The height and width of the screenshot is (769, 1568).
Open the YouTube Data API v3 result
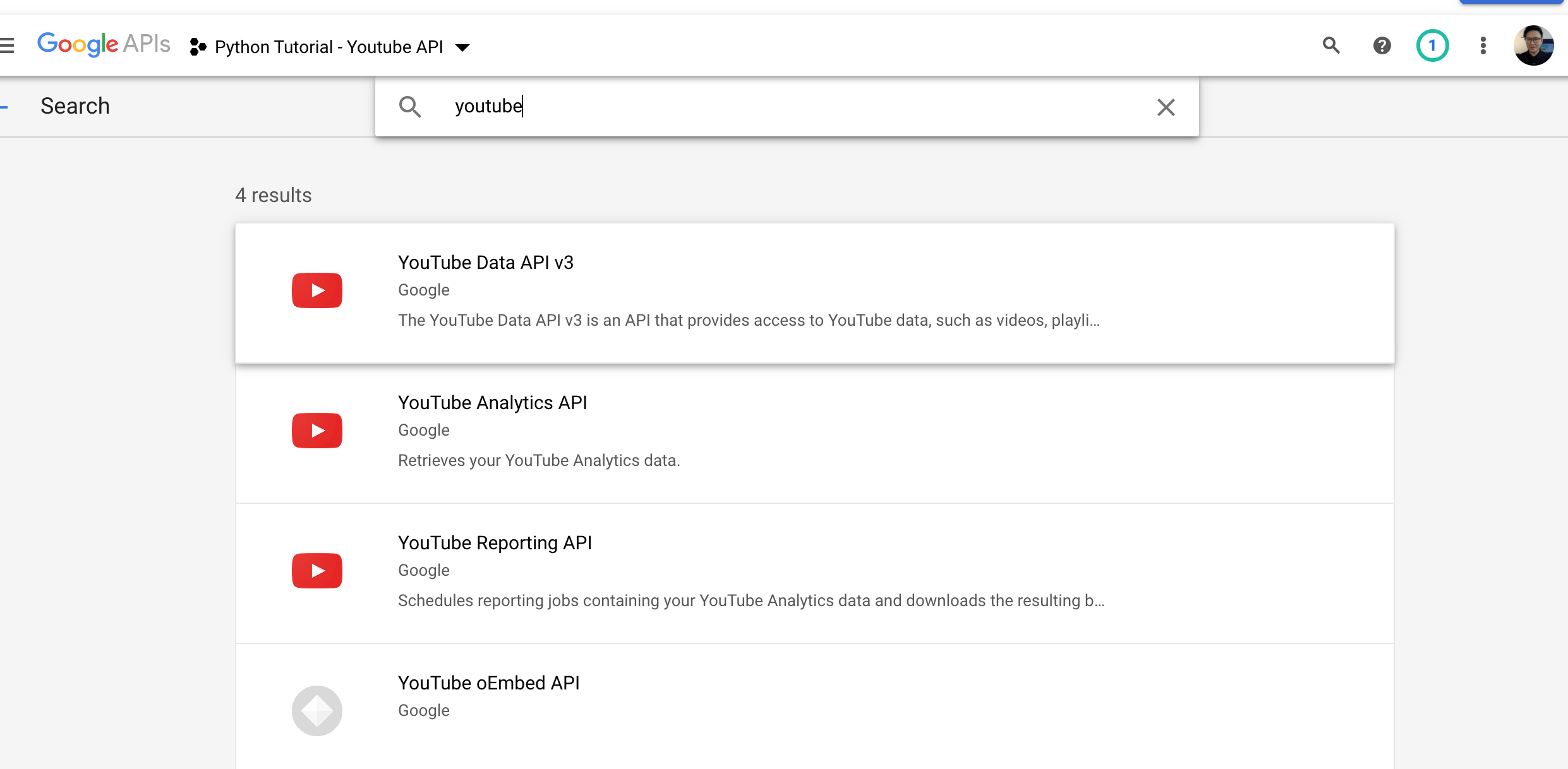(x=485, y=263)
